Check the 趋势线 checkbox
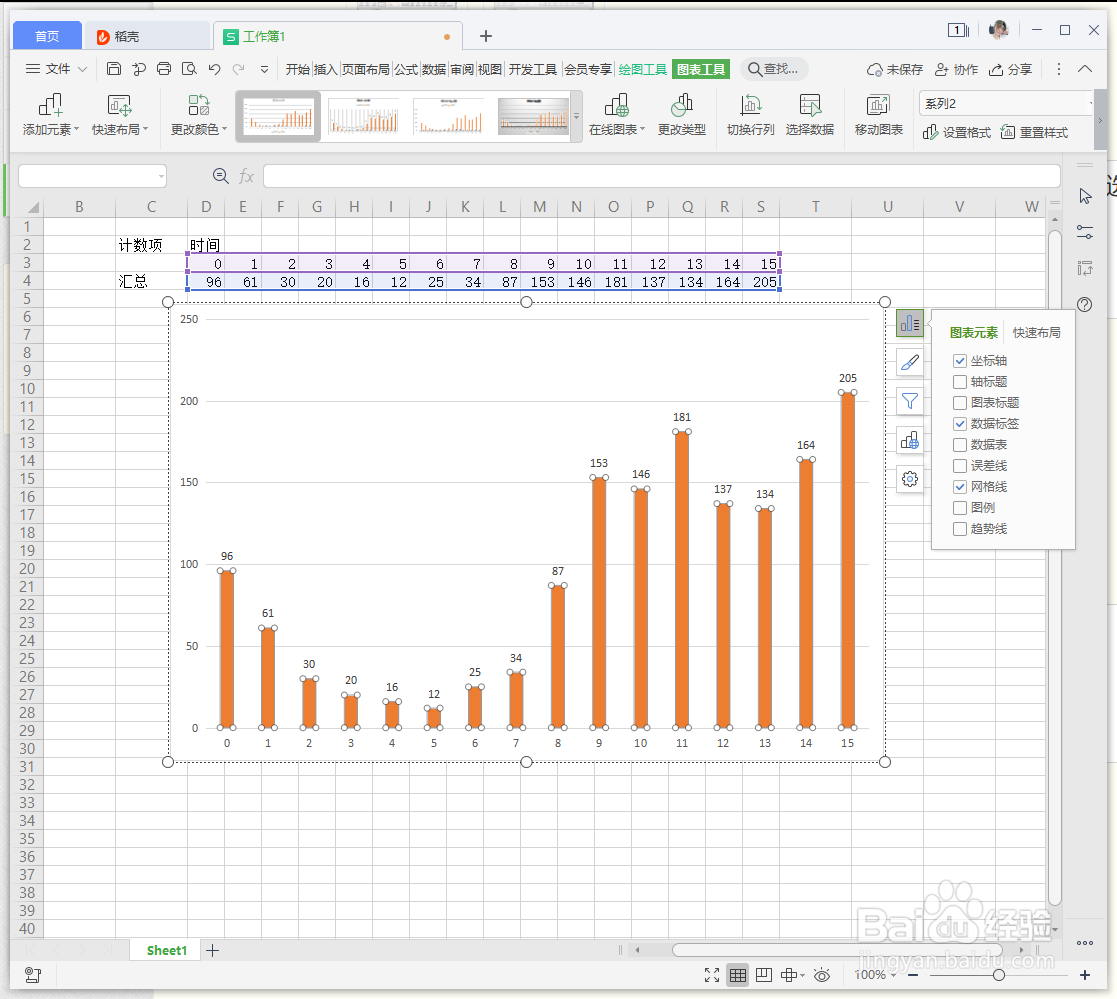 pos(960,529)
